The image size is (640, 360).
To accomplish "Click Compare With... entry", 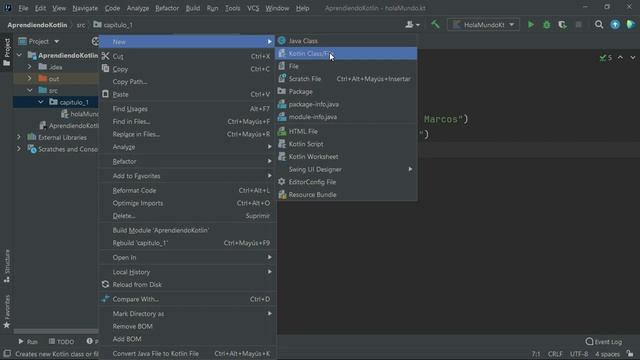I will click(x=187, y=299).
